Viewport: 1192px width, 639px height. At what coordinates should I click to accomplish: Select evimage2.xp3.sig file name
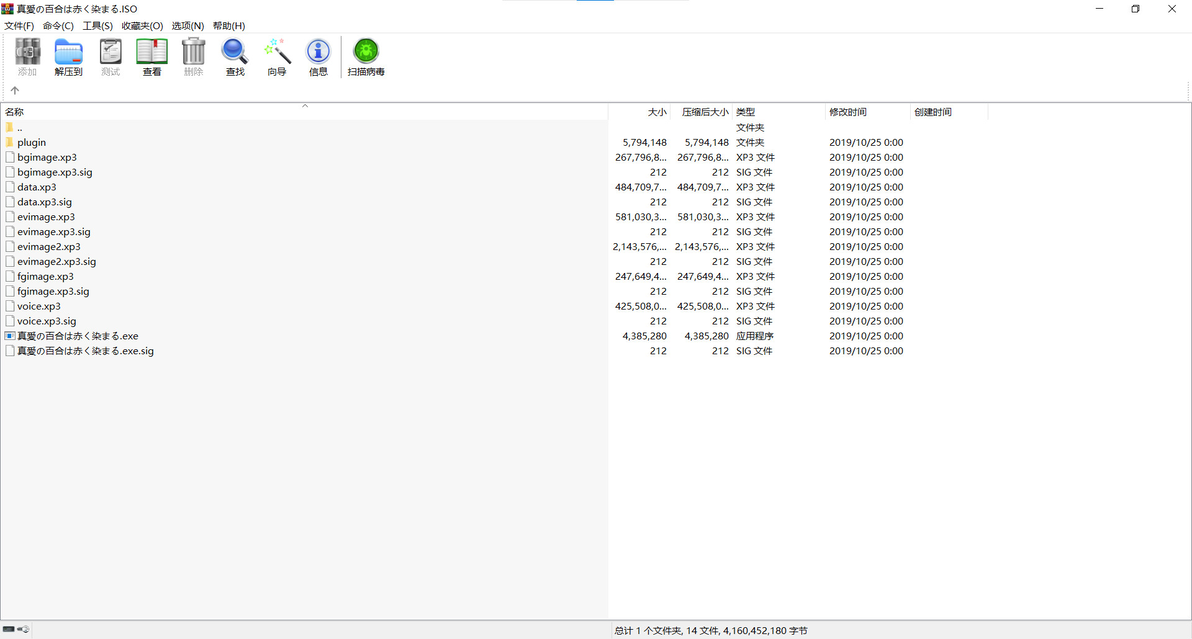57,261
